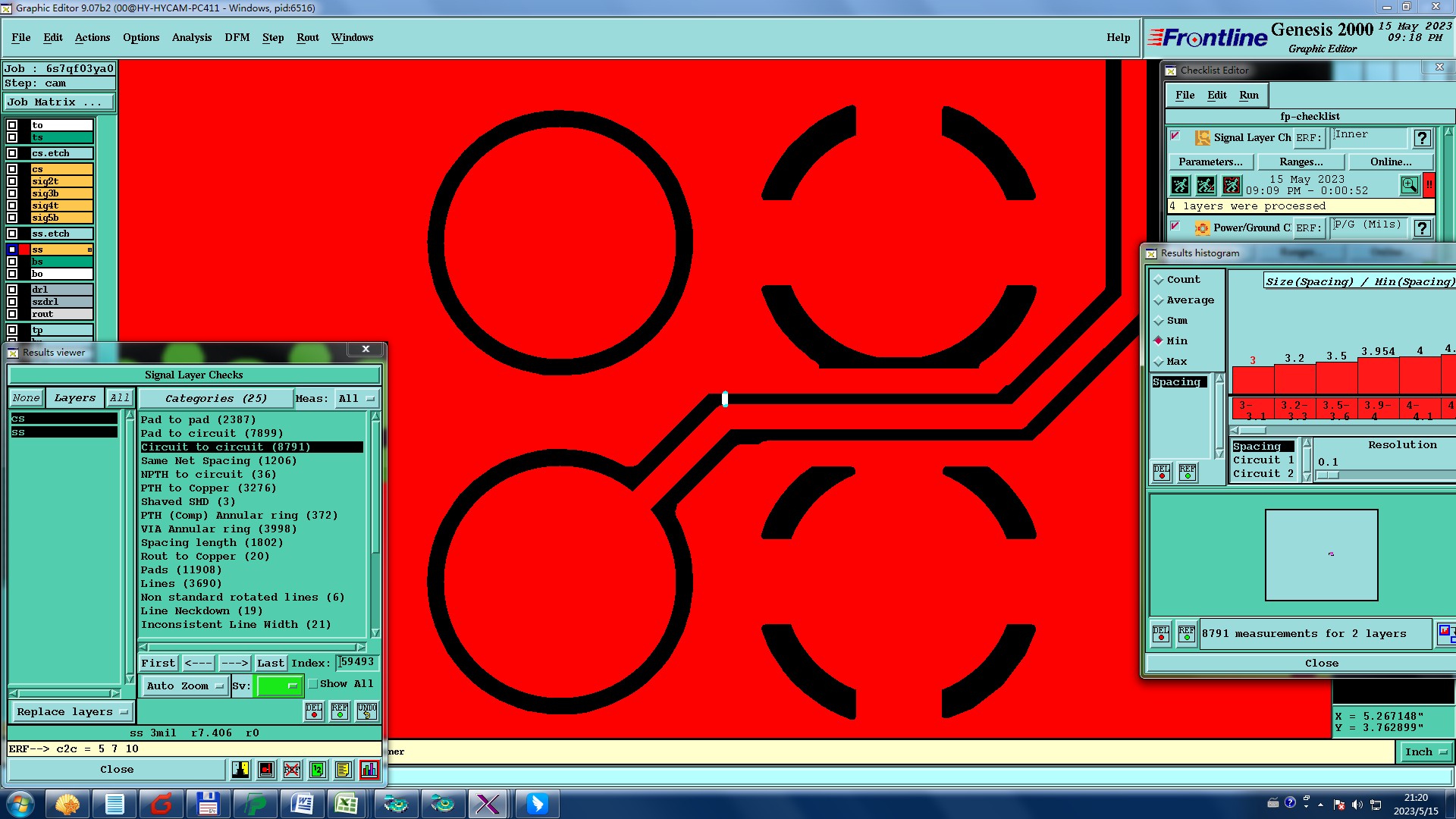Select the Max radio option in histogram

(x=1159, y=362)
